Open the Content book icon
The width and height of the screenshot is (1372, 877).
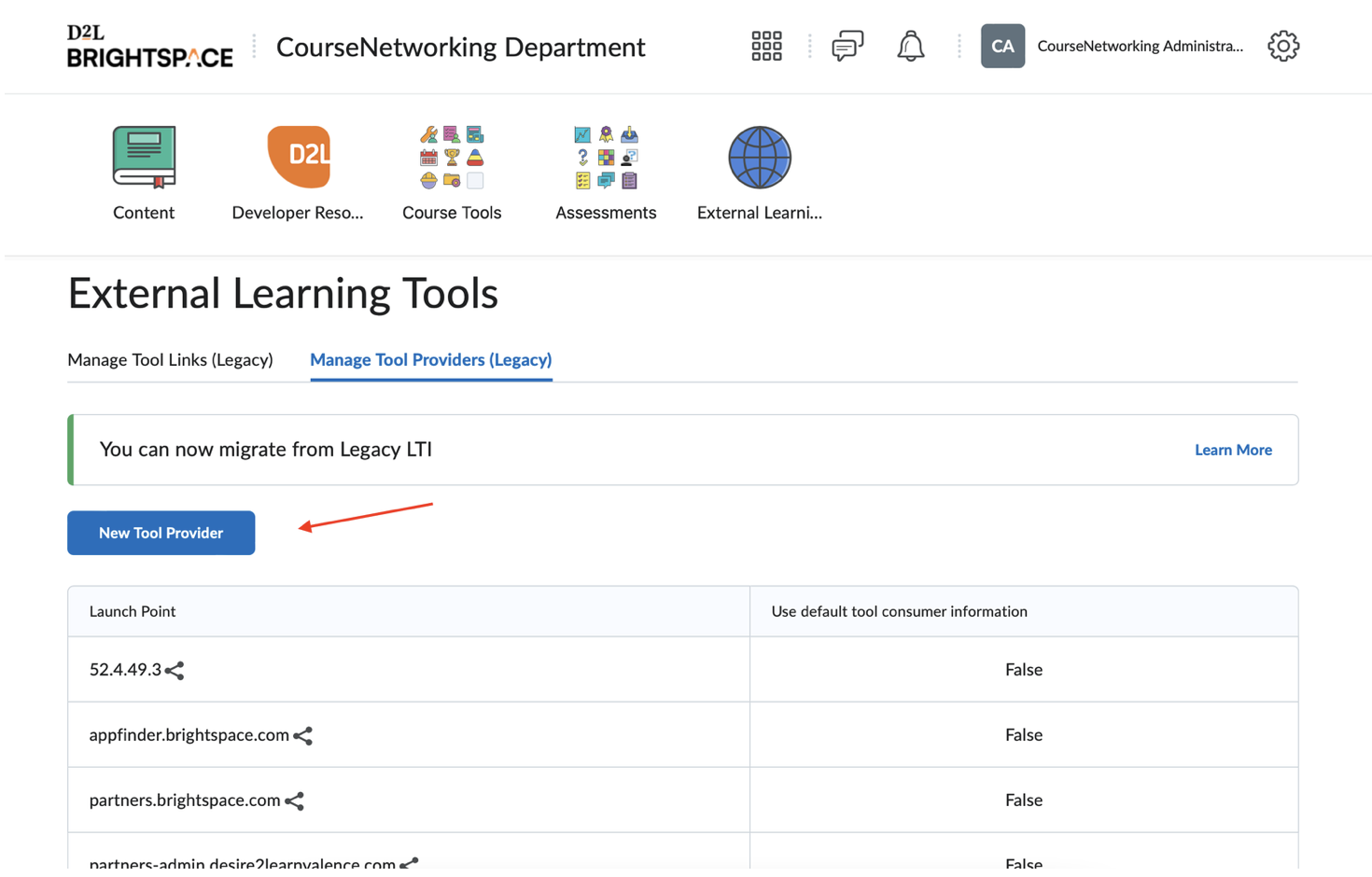(x=144, y=157)
